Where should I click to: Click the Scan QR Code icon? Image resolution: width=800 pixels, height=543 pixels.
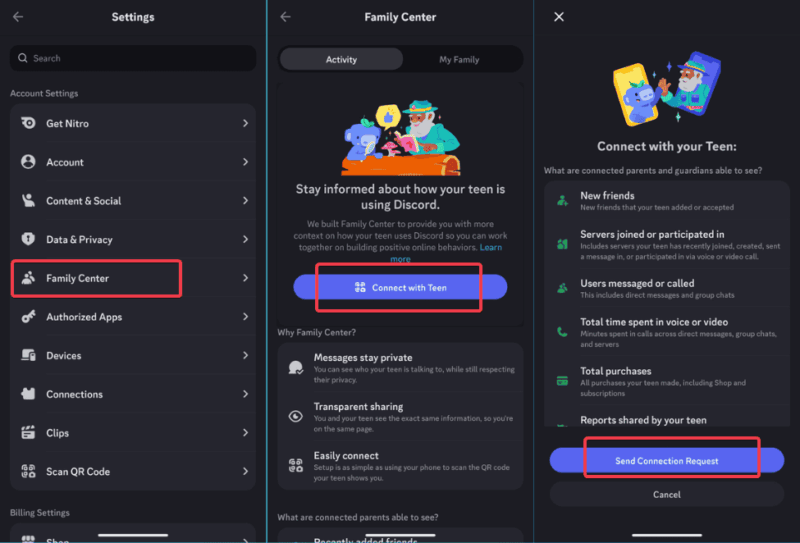click(x=28, y=471)
